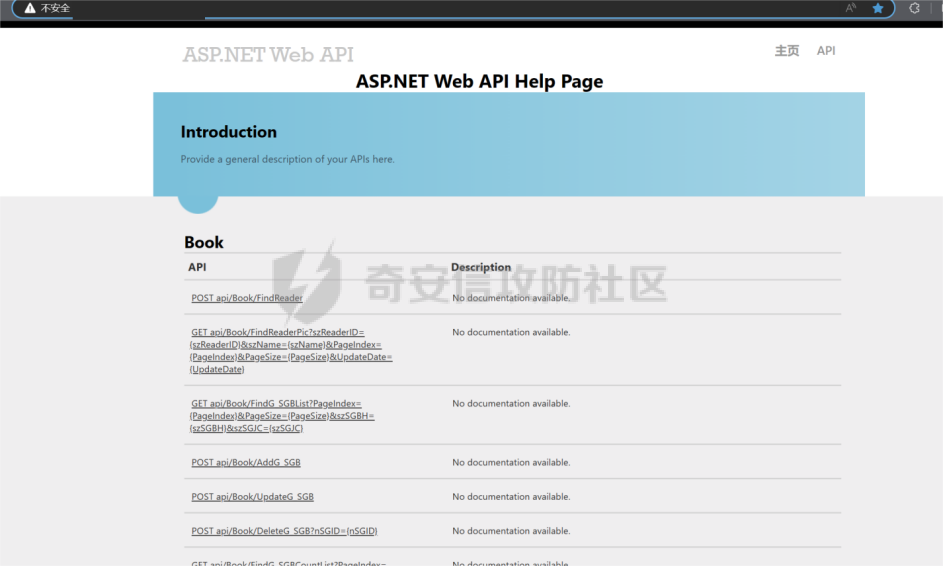Image resolution: width=944 pixels, height=566 pixels.
Task: Open POST api/Book/AddG_SGB link
Action: 246,463
